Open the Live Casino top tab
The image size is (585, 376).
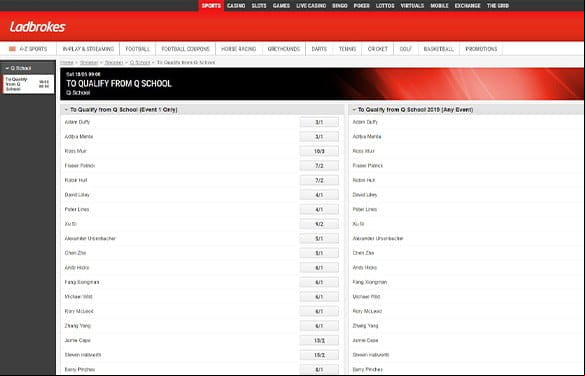pyautogui.click(x=311, y=6)
